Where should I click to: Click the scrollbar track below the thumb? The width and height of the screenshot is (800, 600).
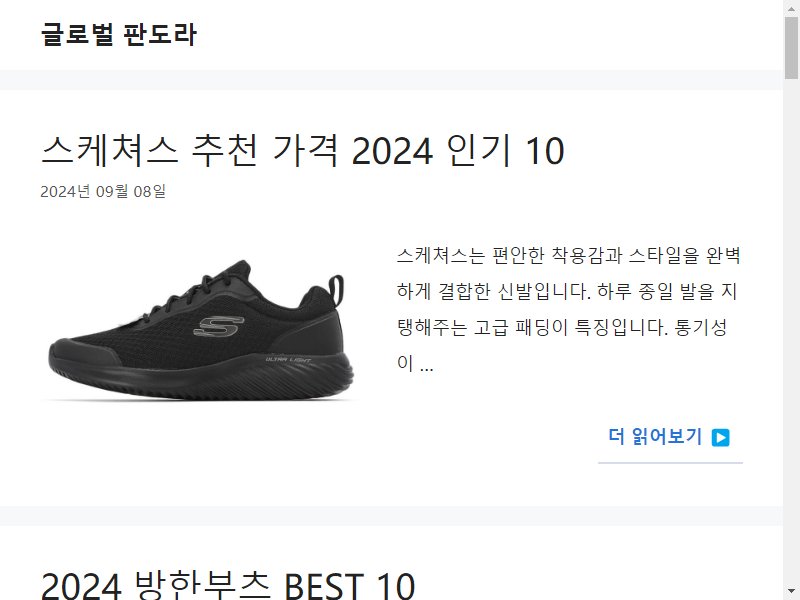[x=791, y=332]
